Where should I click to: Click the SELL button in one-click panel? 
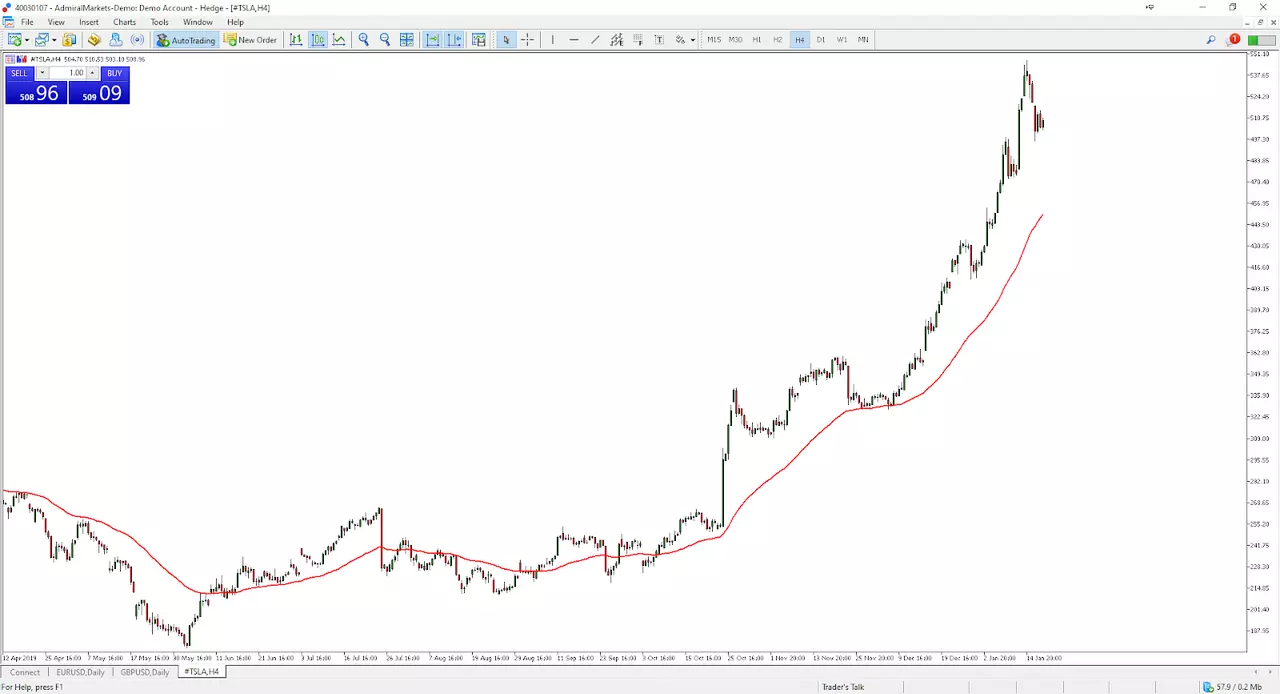[20, 73]
